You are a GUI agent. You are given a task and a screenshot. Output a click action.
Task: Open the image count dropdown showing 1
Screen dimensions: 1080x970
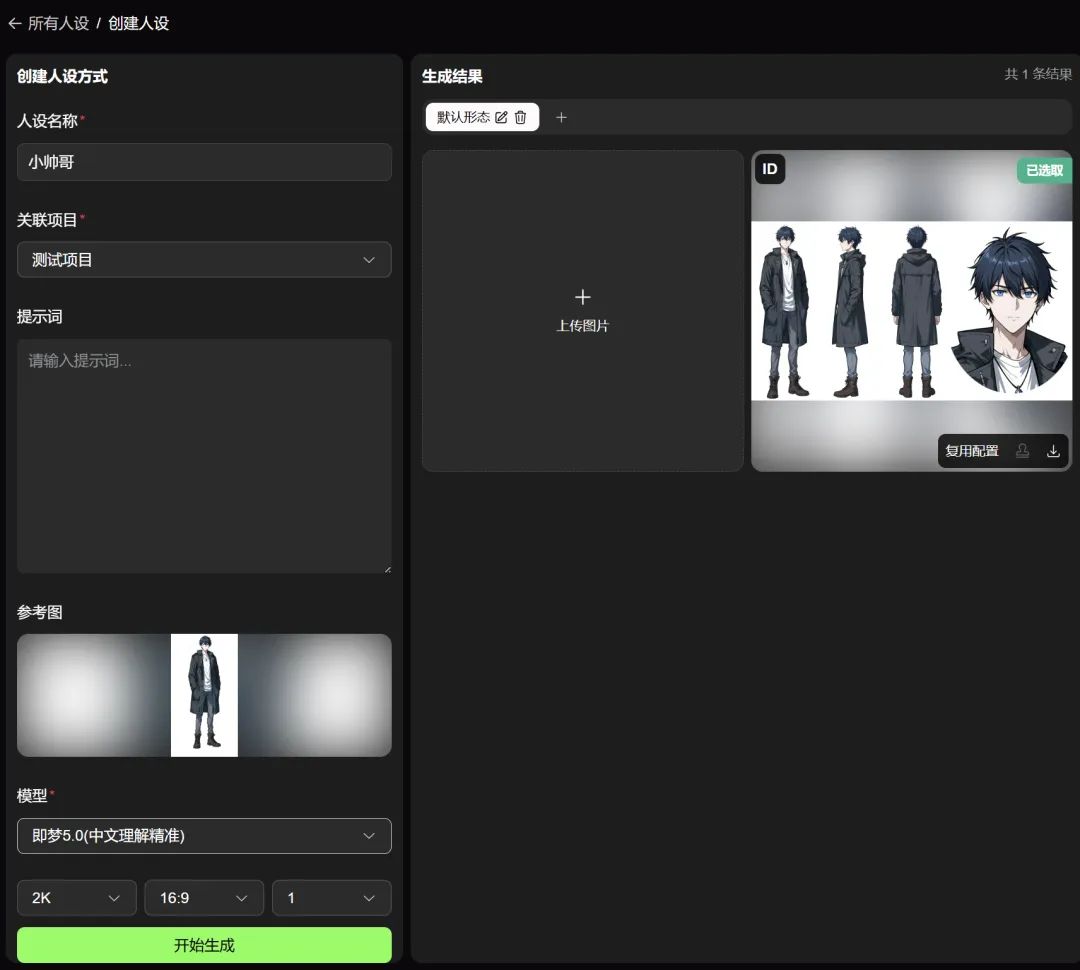331,898
